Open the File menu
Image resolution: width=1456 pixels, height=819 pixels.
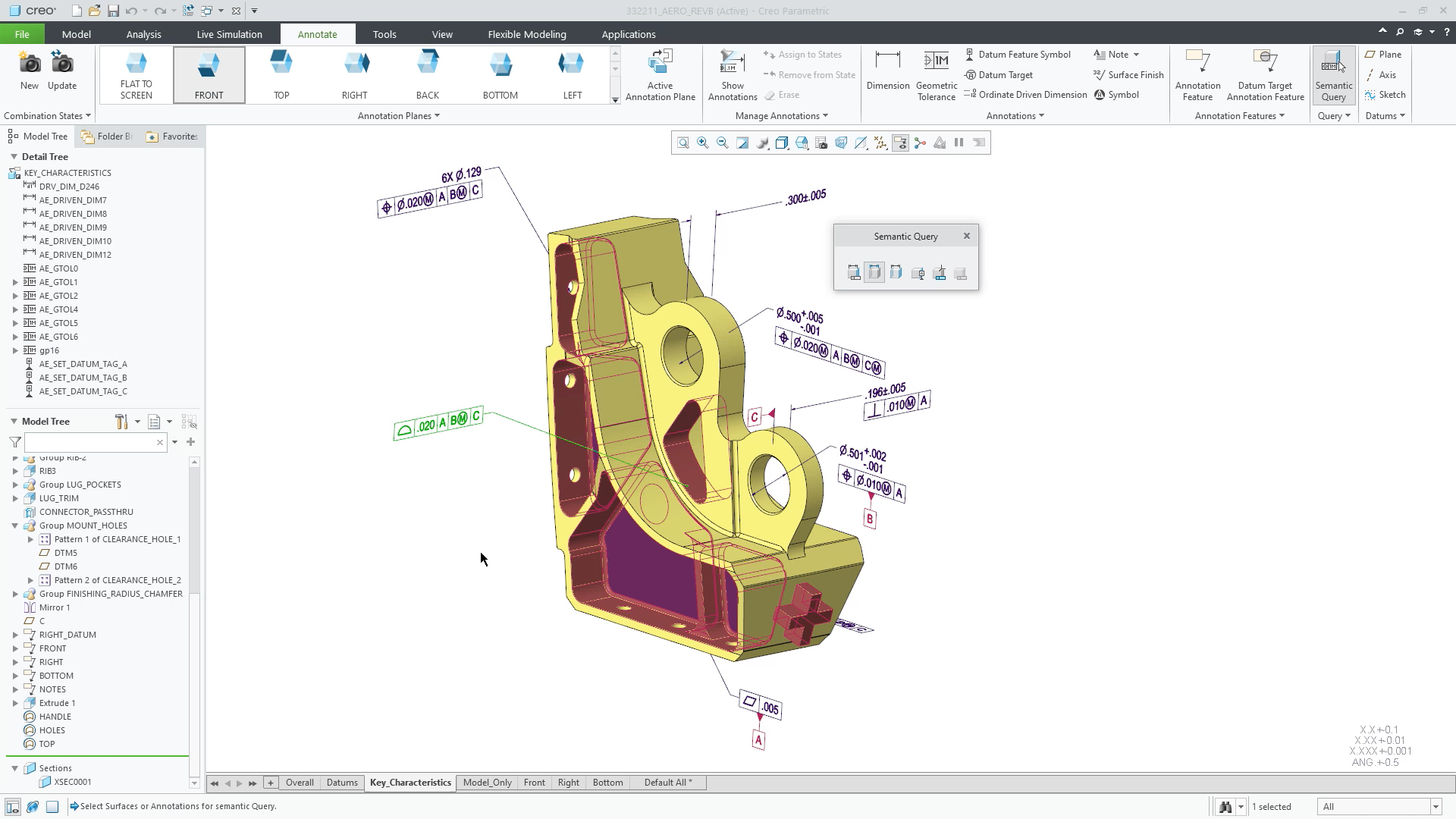click(x=22, y=34)
